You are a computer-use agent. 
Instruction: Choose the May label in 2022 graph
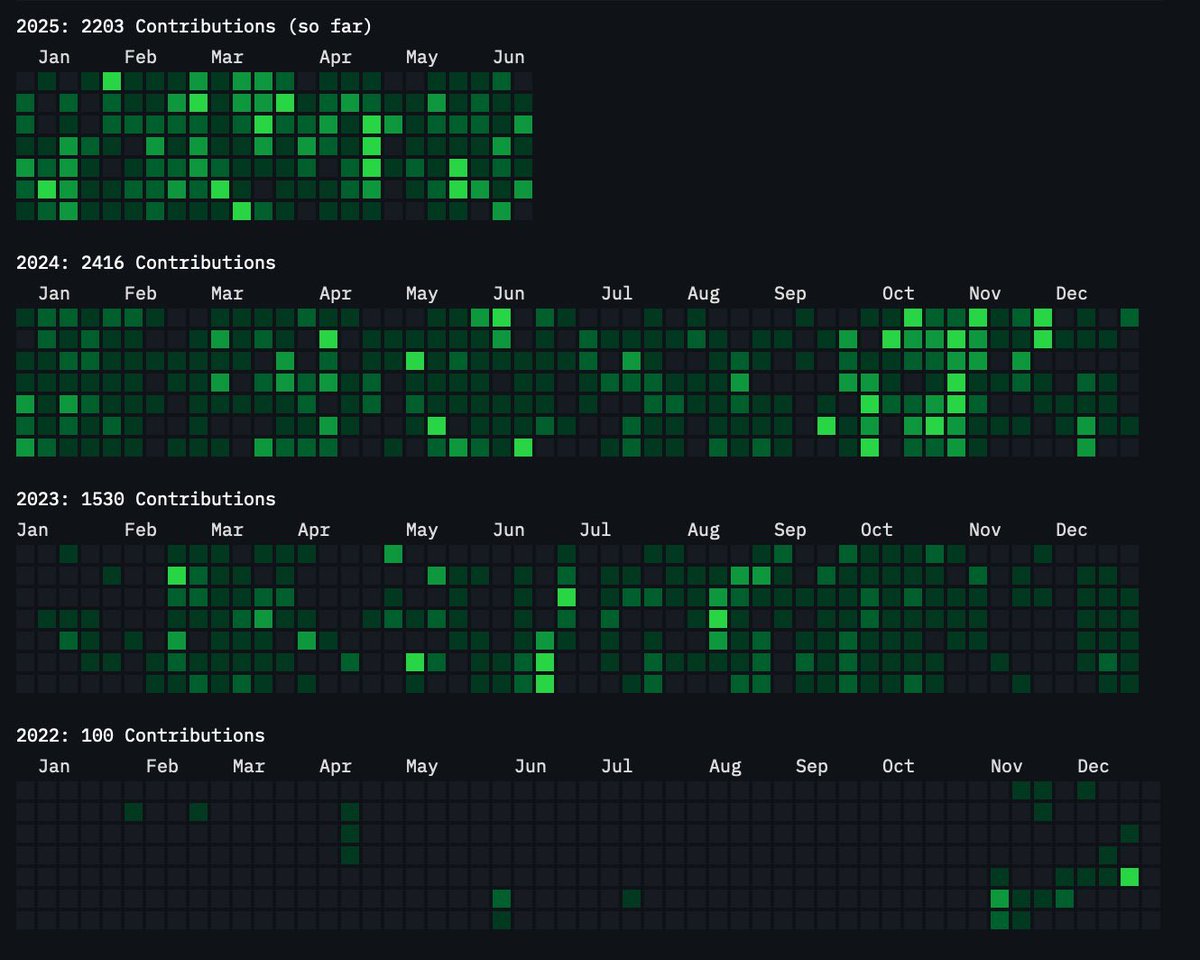click(x=422, y=766)
